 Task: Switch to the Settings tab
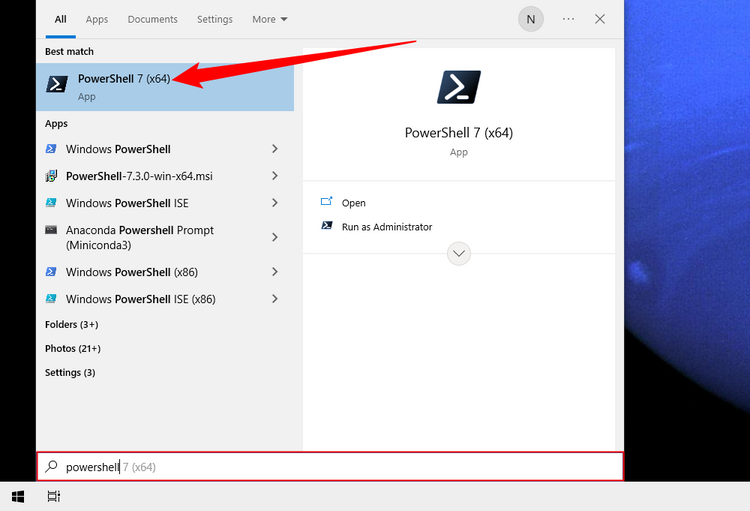point(215,19)
